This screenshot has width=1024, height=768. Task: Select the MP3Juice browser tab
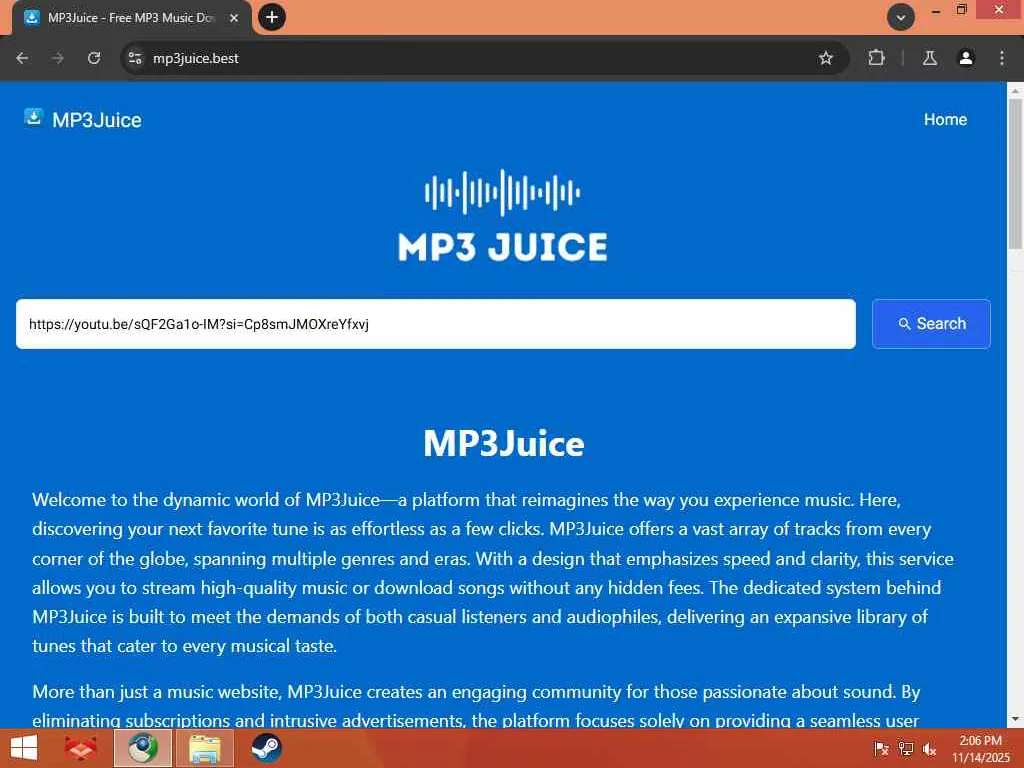(x=131, y=18)
